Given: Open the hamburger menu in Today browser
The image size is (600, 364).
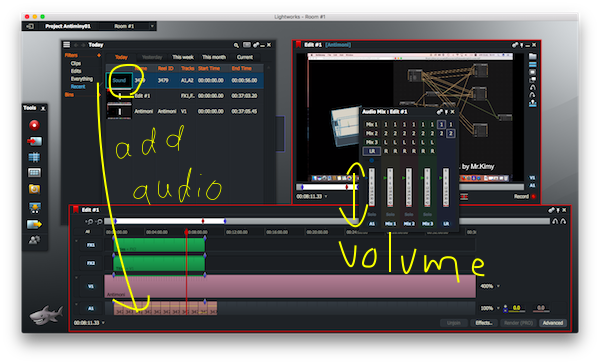Looking at the screenshot, I should [x=67, y=45].
